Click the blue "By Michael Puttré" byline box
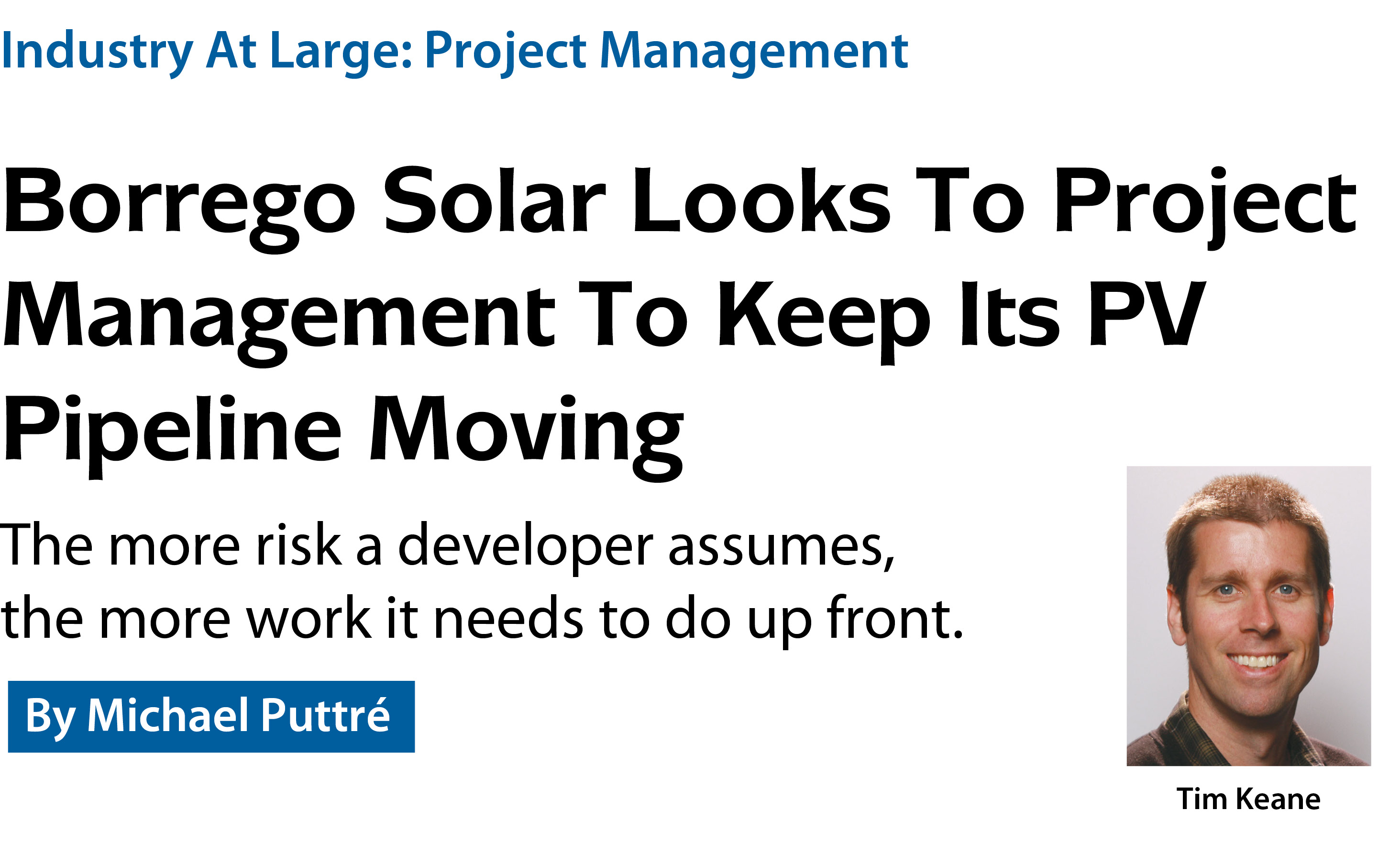Screen dimensions: 1400x855 coord(211,716)
